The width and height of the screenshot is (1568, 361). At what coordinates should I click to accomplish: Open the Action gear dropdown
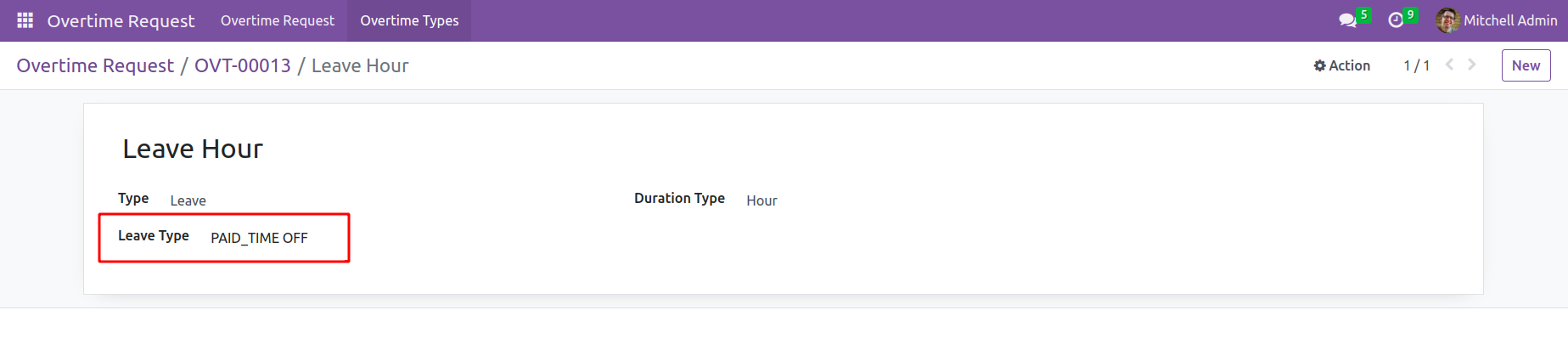tap(1341, 65)
